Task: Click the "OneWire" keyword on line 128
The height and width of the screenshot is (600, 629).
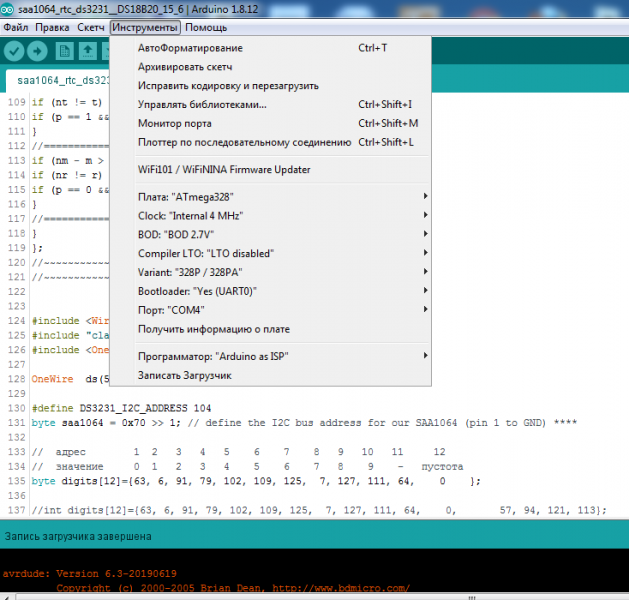Action: 52,379
